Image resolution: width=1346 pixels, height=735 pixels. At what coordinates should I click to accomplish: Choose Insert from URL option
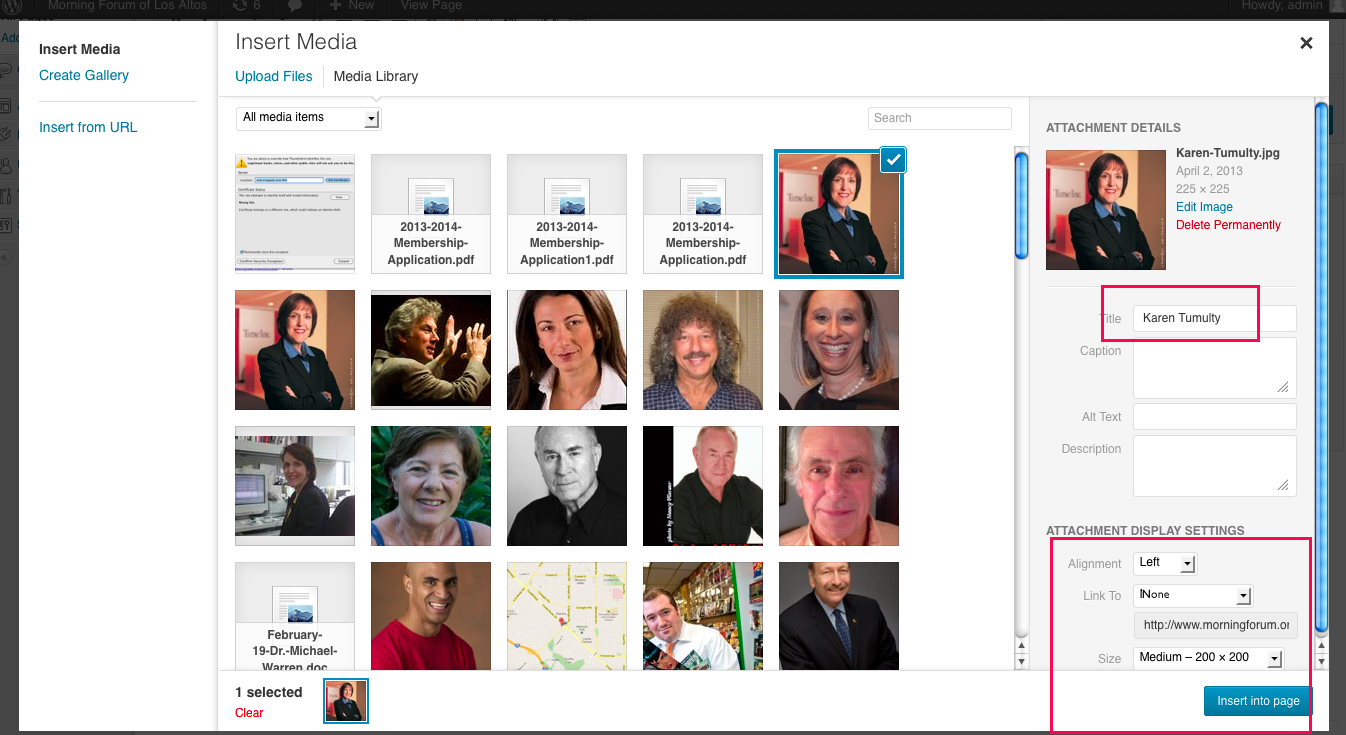(x=88, y=127)
